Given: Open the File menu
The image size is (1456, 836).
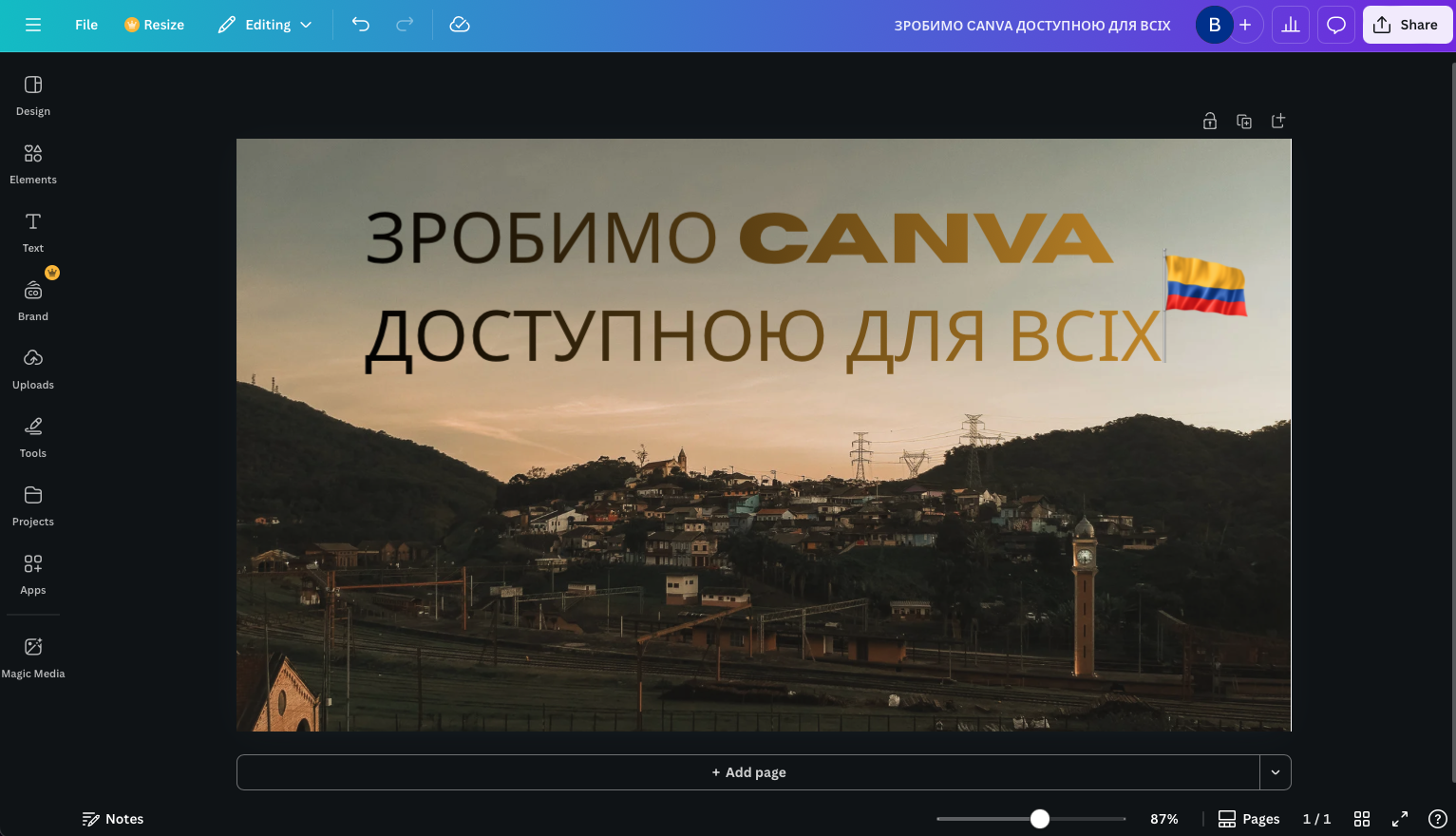Looking at the screenshot, I should 86,25.
